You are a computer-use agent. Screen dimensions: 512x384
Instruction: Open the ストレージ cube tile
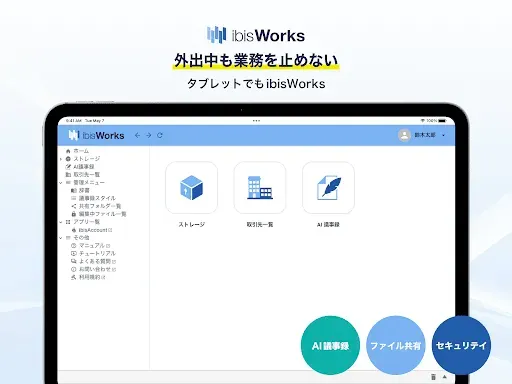click(191, 188)
